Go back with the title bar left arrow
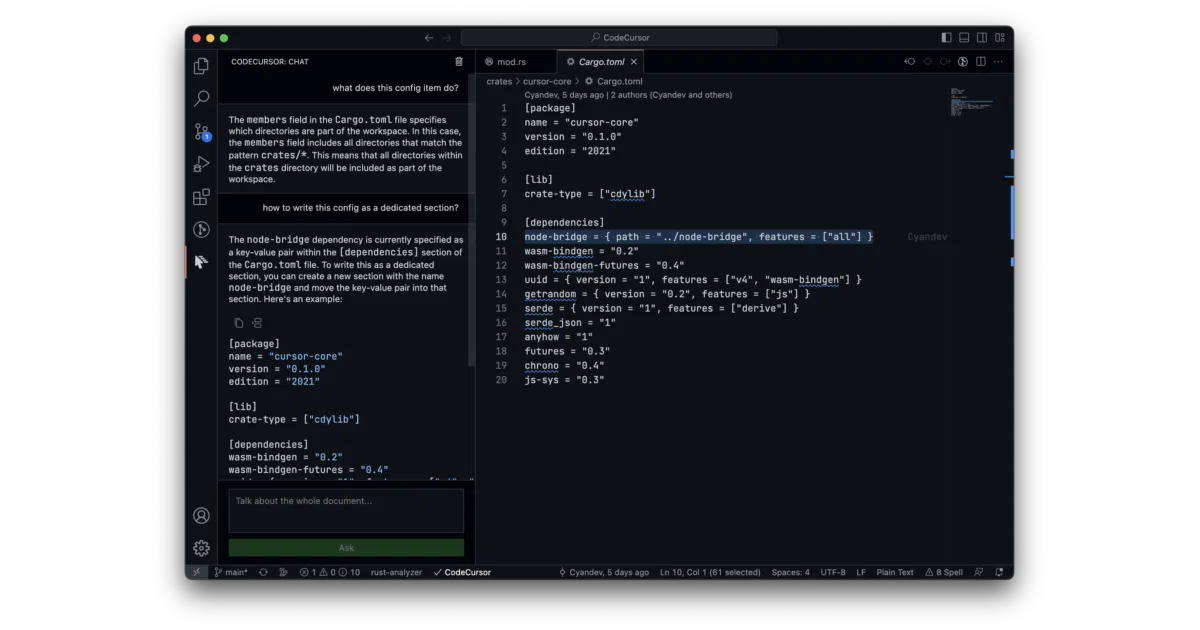Screen dimensions: 1200x630 [429, 38]
